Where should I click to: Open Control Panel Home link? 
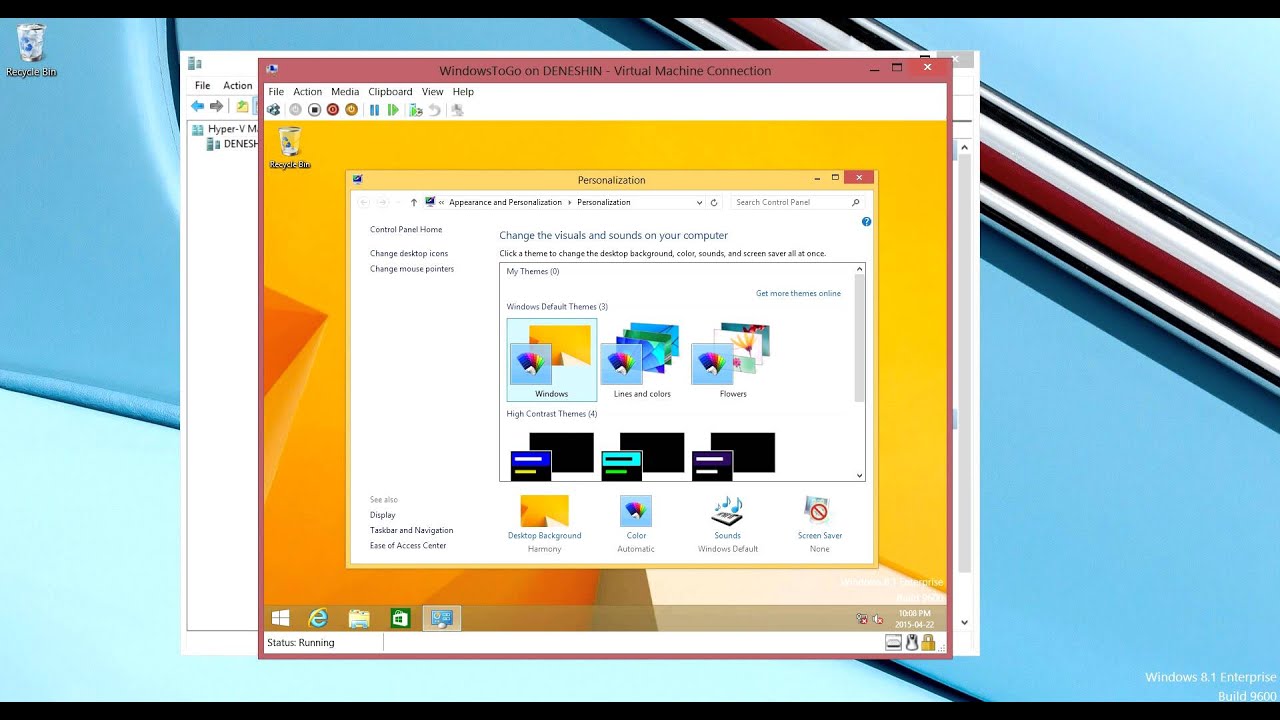(x=406, y=229)
